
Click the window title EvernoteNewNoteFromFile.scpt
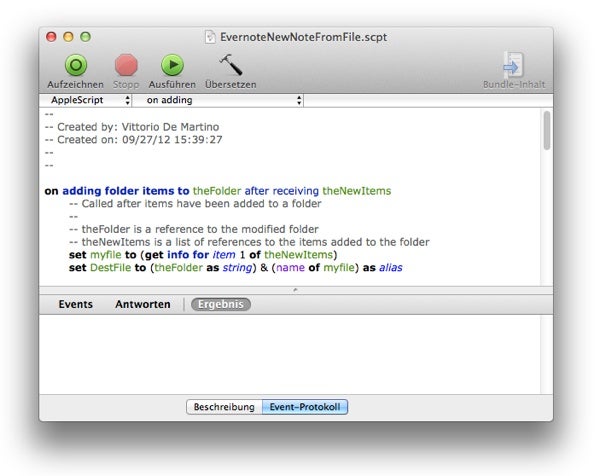303,37
